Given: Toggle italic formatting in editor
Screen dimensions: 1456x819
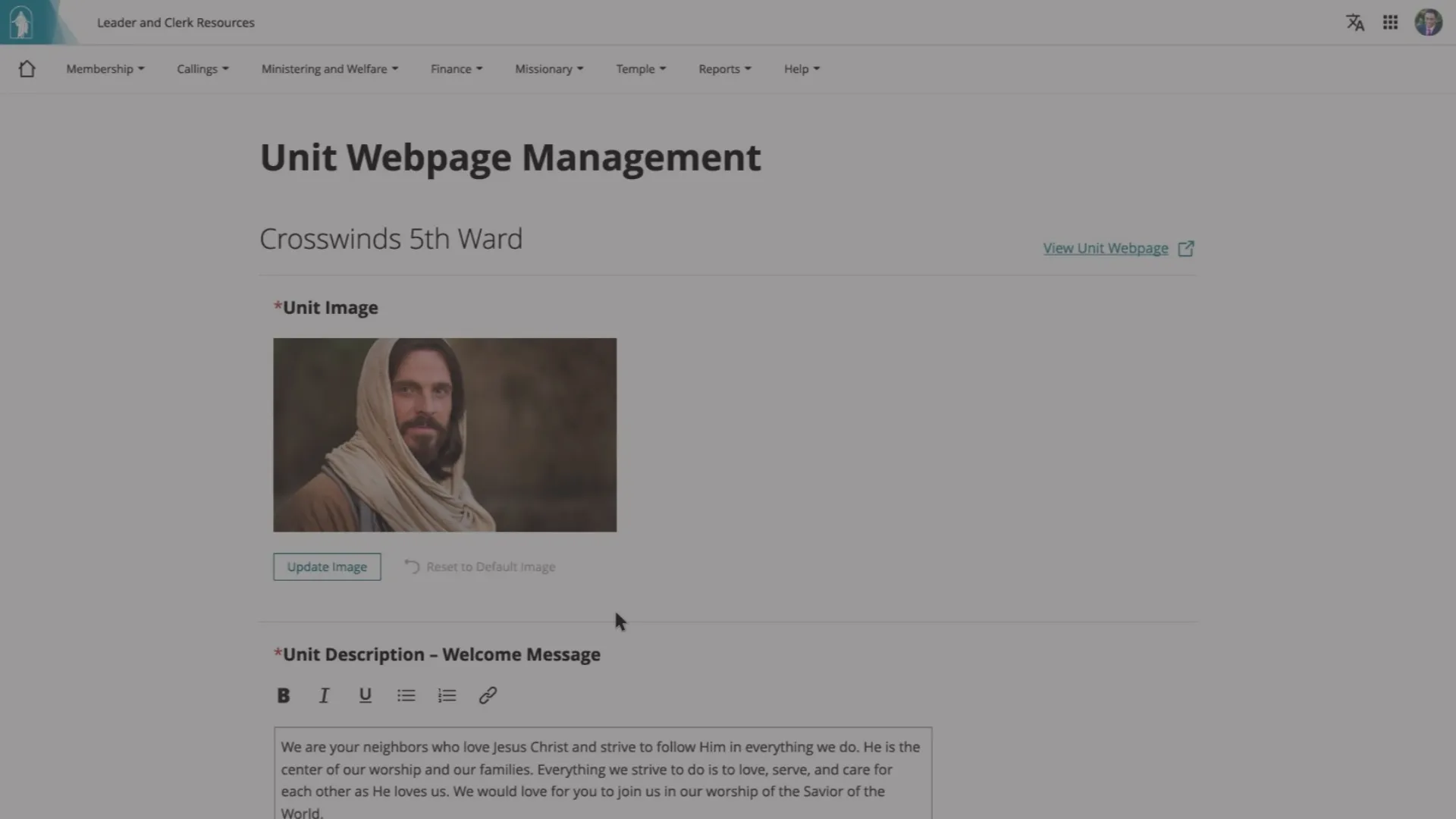Looking at the screenshot, I should tap(324, 695).
